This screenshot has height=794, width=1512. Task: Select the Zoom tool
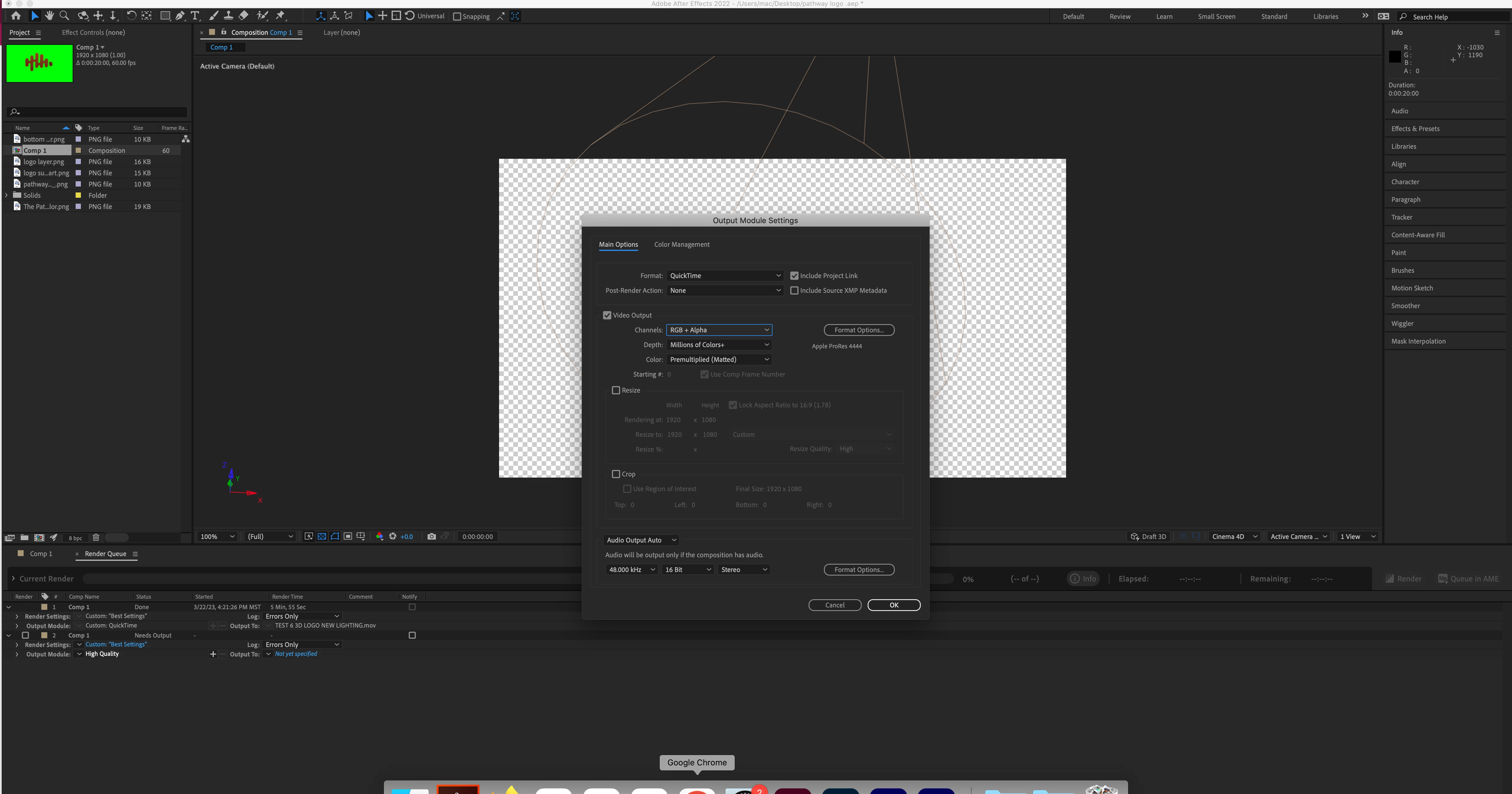tap(65, 16)
